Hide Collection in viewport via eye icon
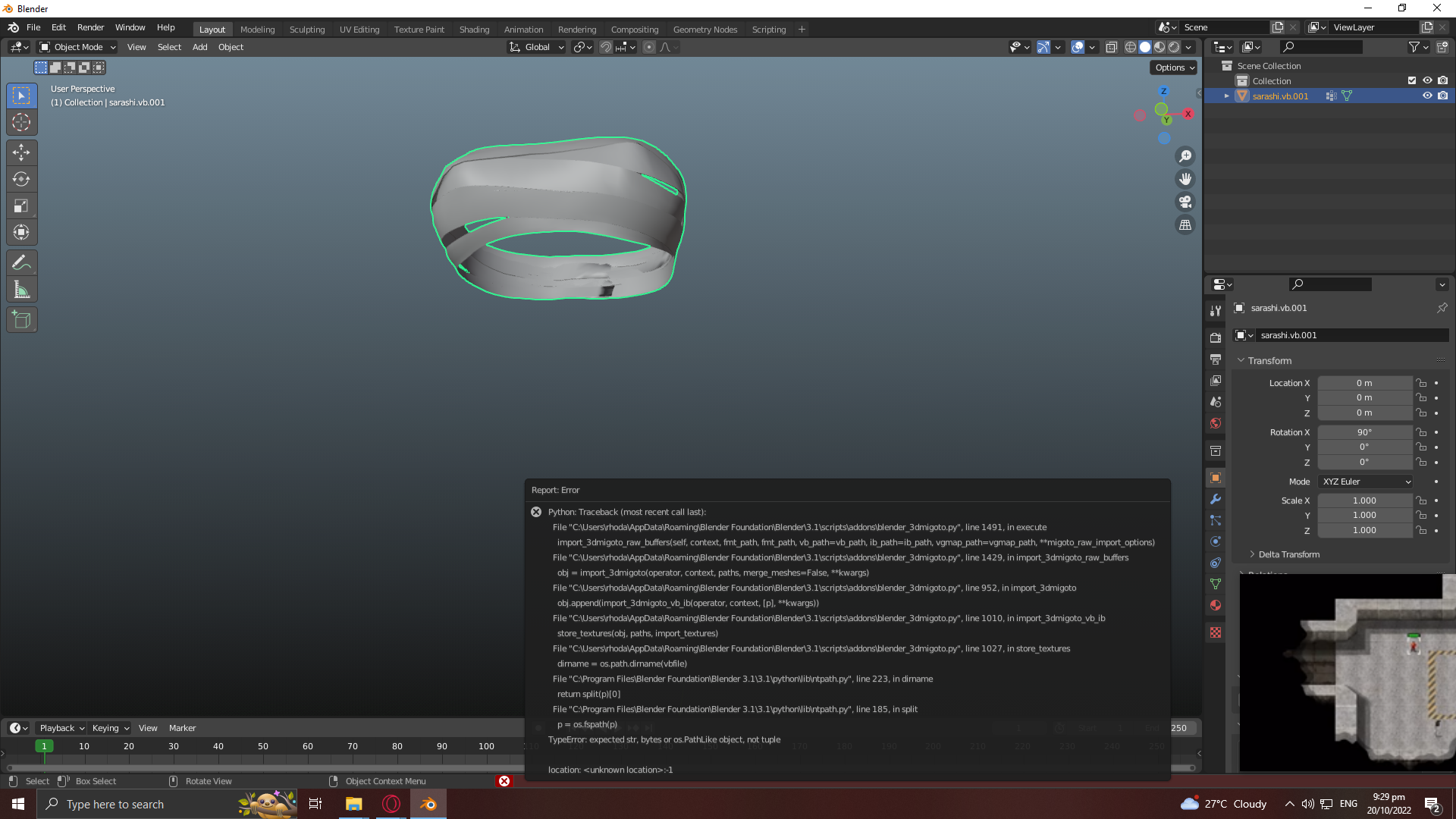The height and width of the screenshot is (819, 1456). point(1427,80)
